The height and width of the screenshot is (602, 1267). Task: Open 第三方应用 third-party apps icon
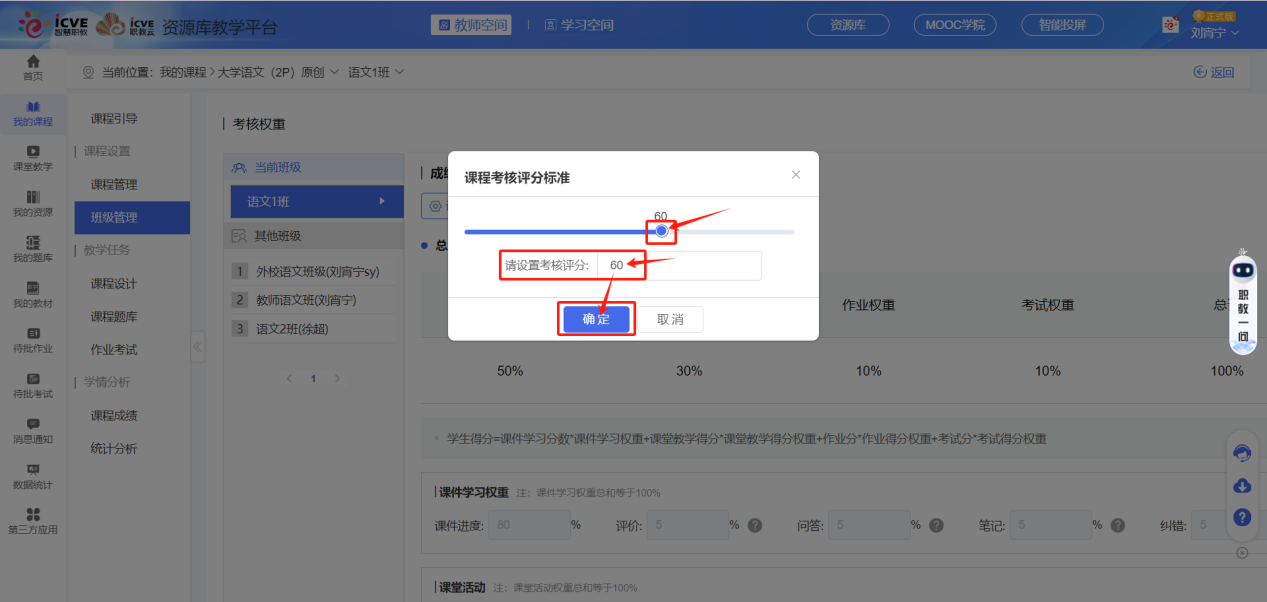pyautogui.click(x=33, y=518)
